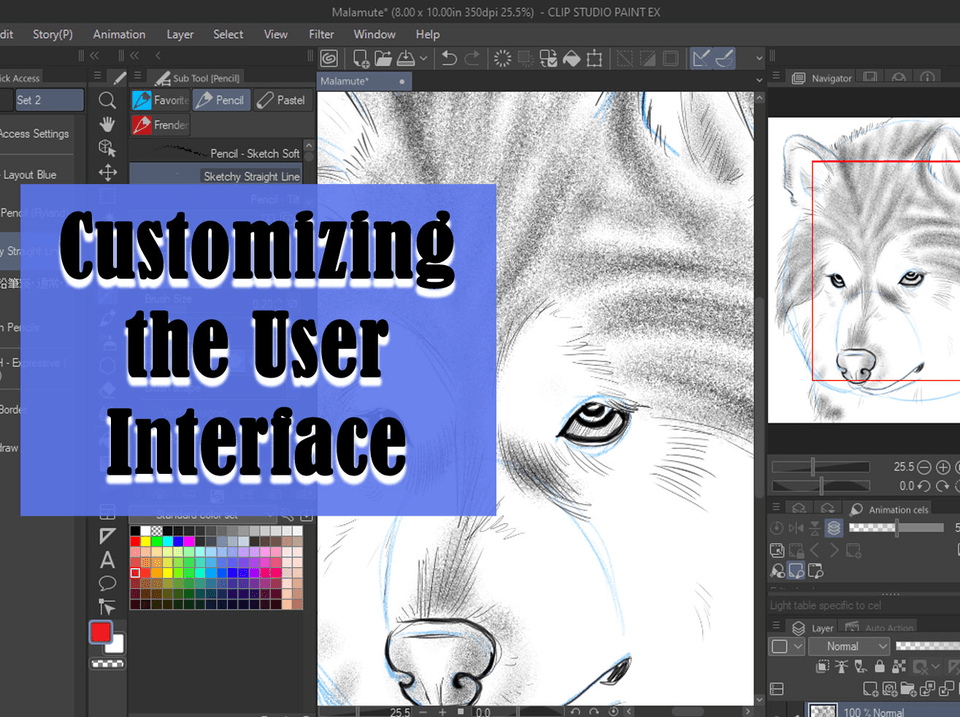The image size is (960, 717).
Task: Select the Pencil - Sketch Soft brush
Action: coord(217,153)
